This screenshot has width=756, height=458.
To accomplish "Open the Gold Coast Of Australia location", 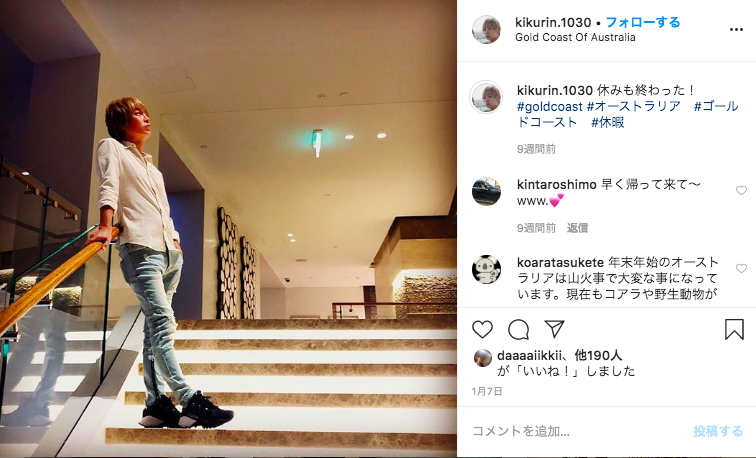I will coord(575,37).
